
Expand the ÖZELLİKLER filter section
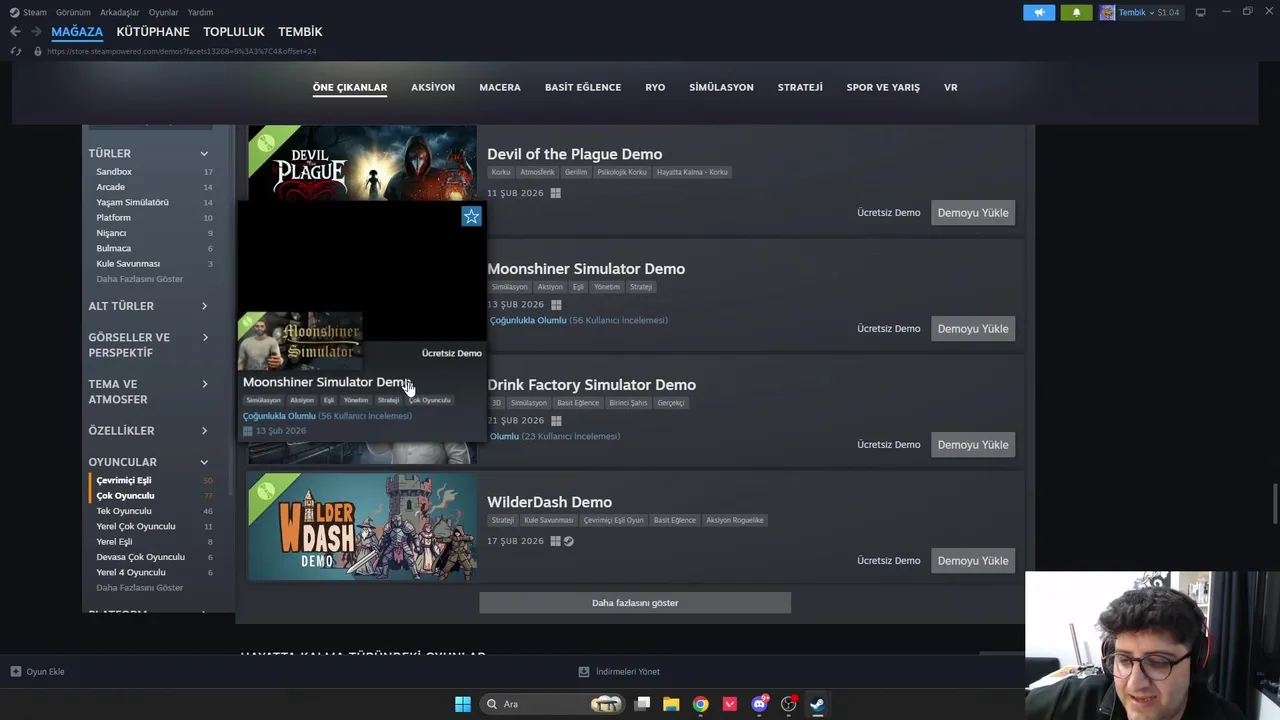tap(204, 431)
